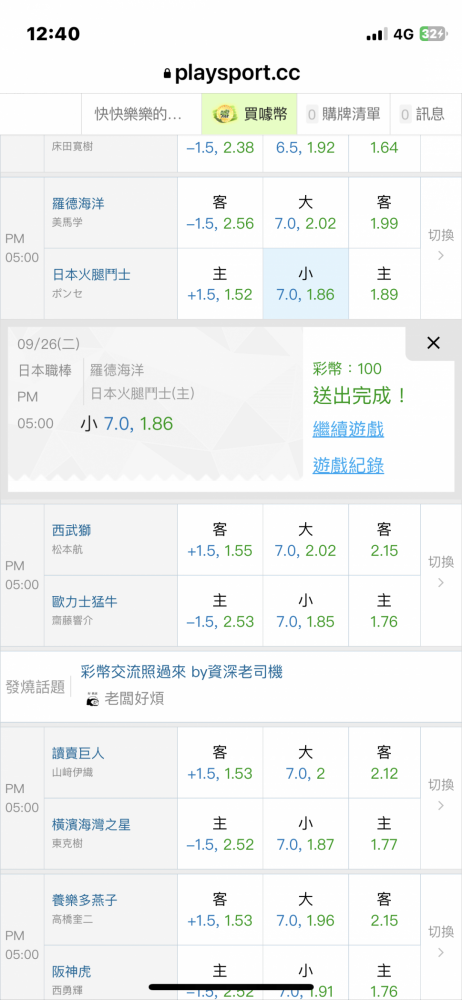The image size is (462, 1000).
Task: Deselect the highlighted 小 7.0, 1.86 cell
Action: point(306,284)
